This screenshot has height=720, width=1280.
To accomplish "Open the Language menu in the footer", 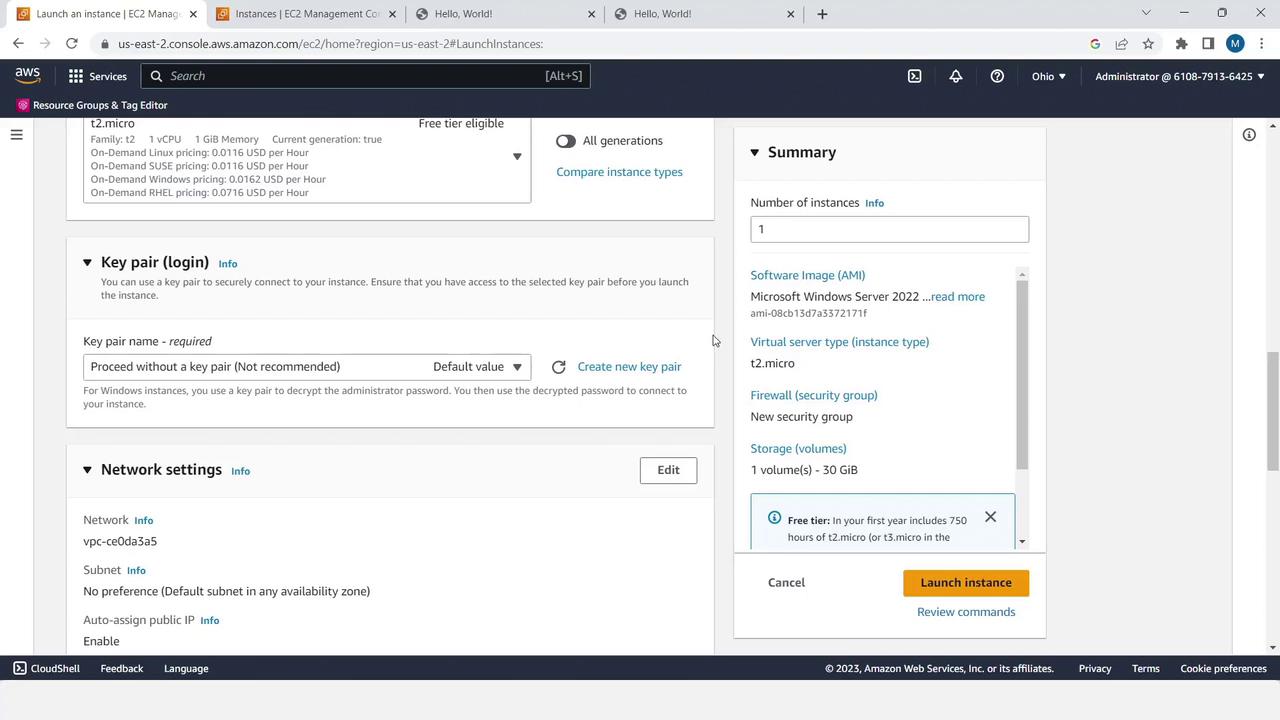I will click(186, 668).
